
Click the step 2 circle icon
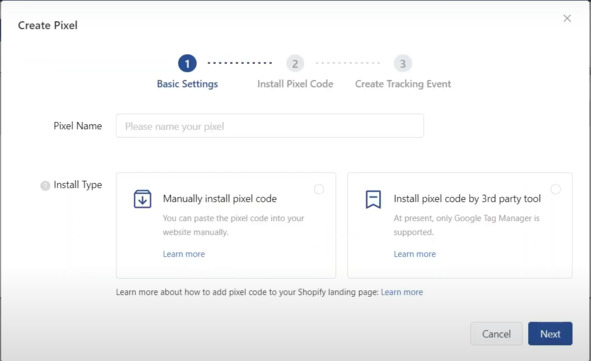(295, 63)
